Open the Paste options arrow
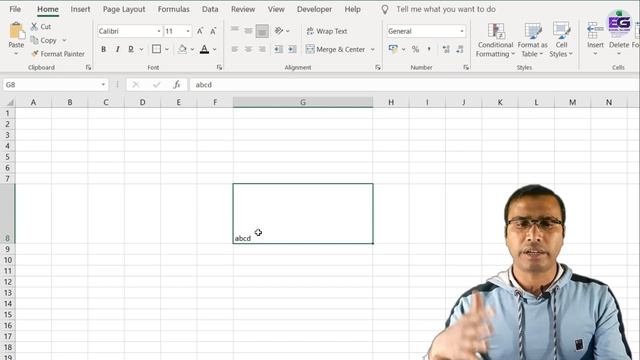The height and width of the screenshot is (360, 640). pyautogui.click(x=16, y=53)
